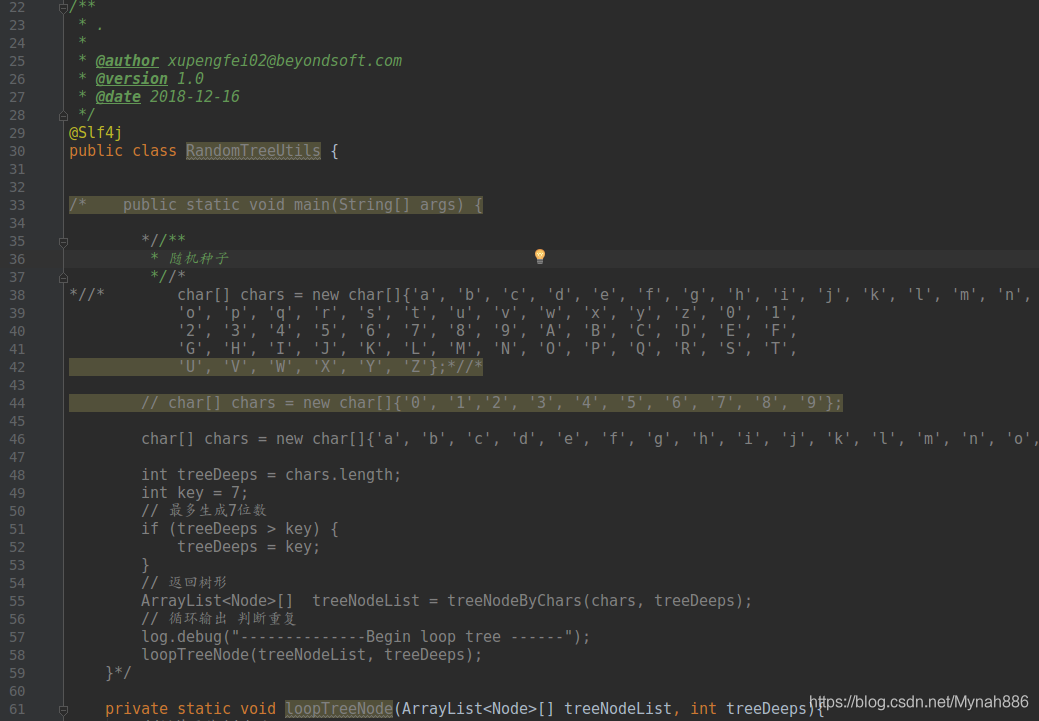Collapse the Javadoc fold marker at line 22
The height and width of the screenshot is (721, 1039).
[x=64, y=8]
